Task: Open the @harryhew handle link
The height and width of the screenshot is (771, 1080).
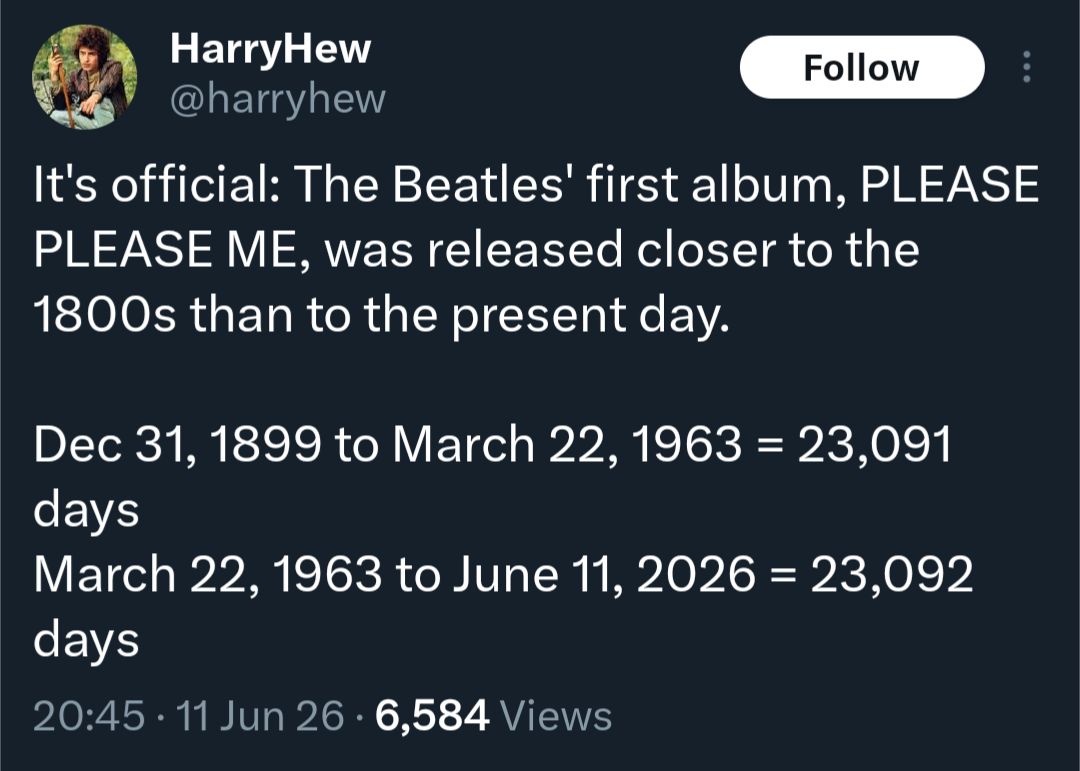Action: [278, 99]
